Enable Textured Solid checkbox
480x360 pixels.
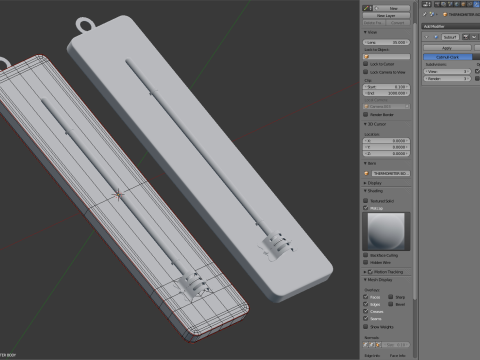click(x=366, y=201)
